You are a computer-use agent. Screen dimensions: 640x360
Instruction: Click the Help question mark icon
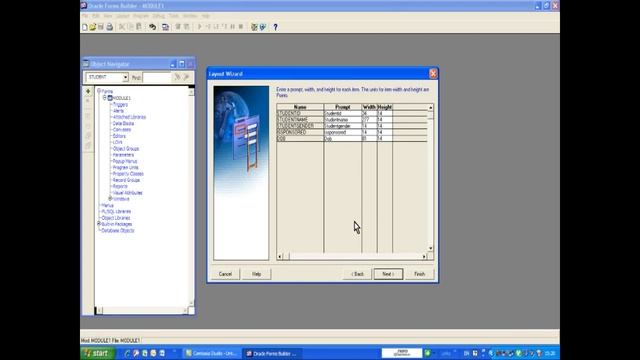276,27
